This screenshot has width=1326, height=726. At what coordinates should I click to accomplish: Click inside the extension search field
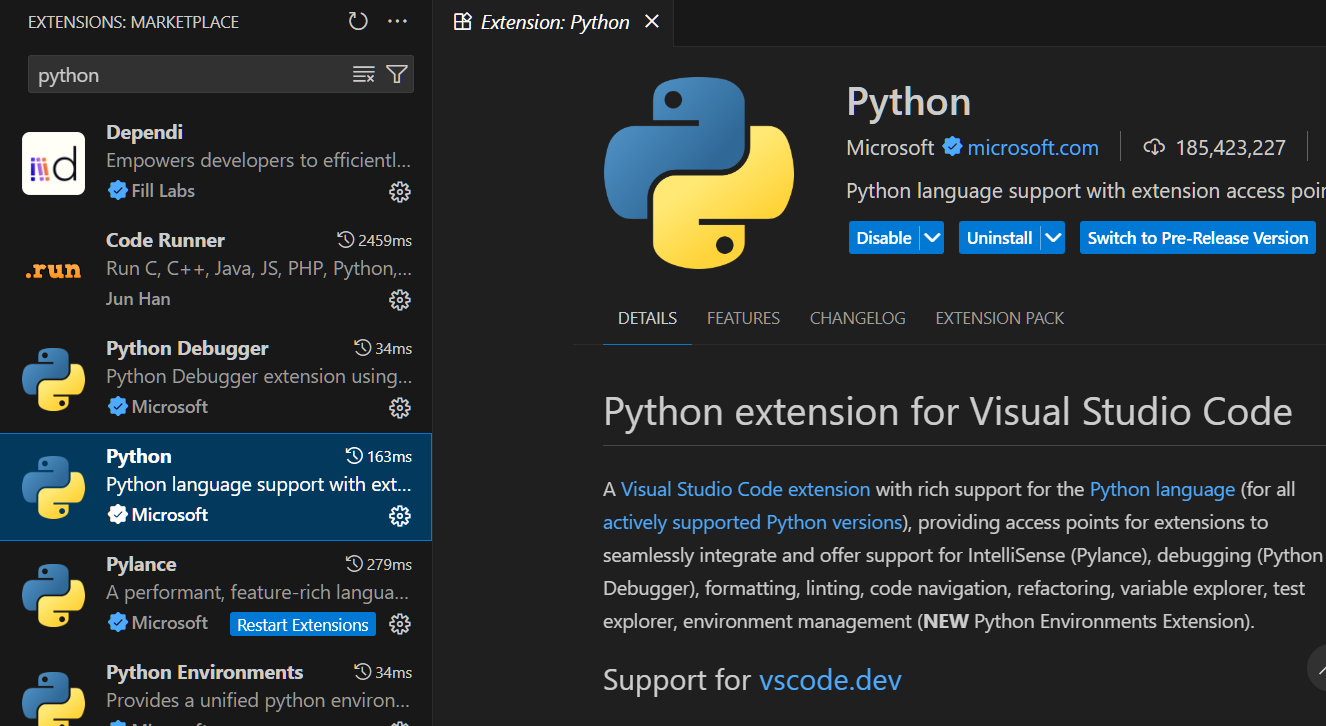point(180,74)
